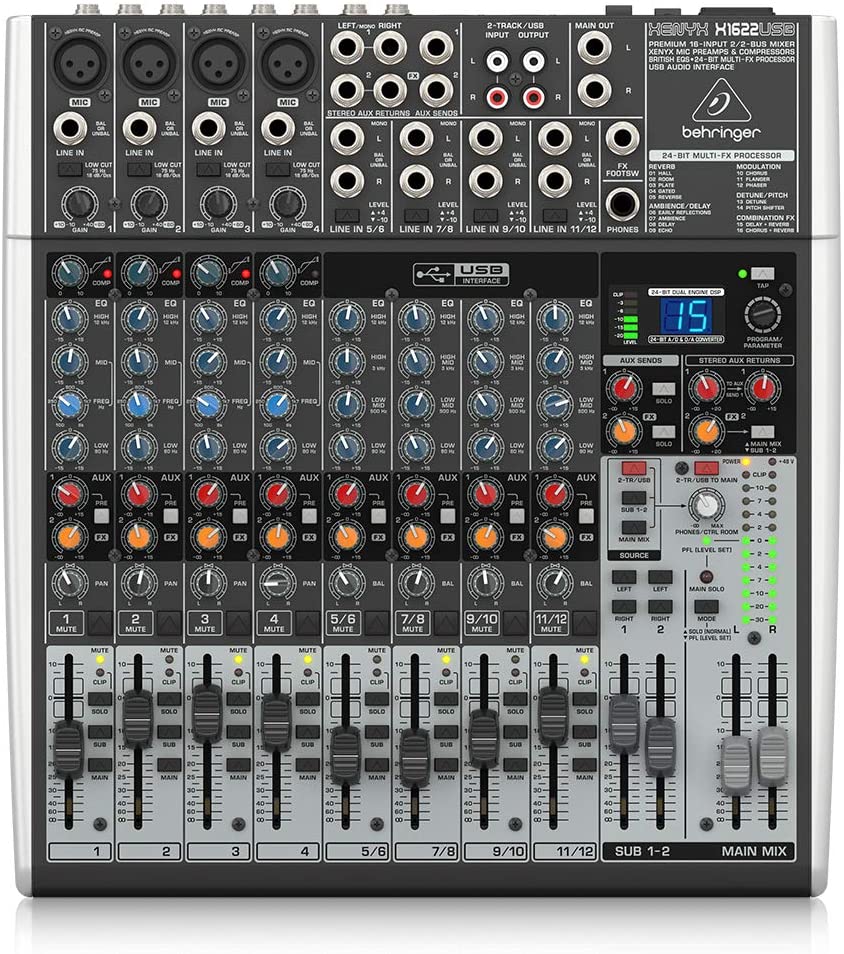Click the orange STEREO AUX RETURNS 2 knob
The image size is (844, 954).
tap(706, 431)
